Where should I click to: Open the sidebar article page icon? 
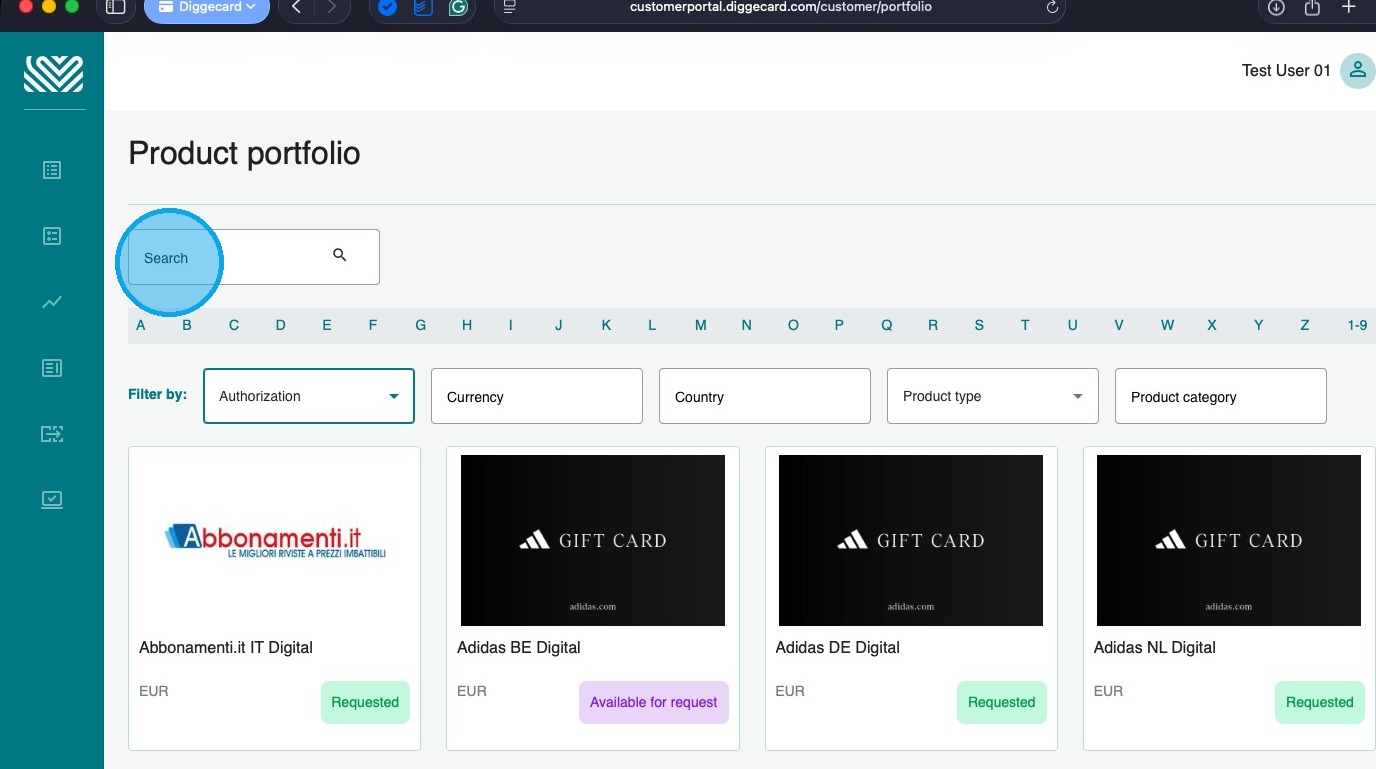tap(52, 368)
